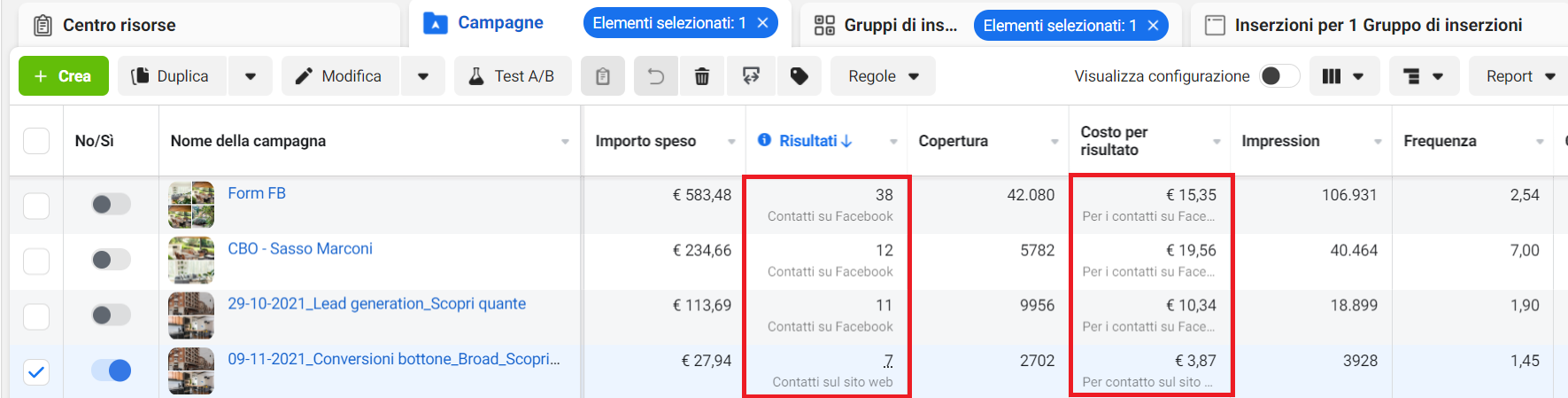Click the green Crea button
This screenshot has height=398, width=1568.
(64, 76)
